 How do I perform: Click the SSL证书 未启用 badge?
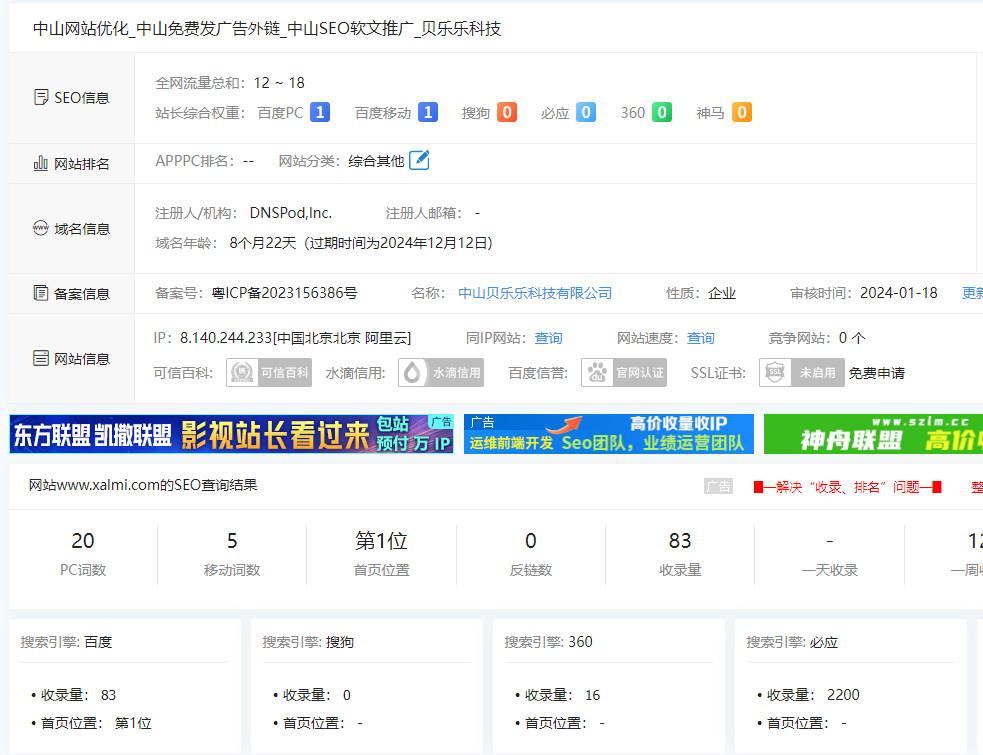coord(802,372)
